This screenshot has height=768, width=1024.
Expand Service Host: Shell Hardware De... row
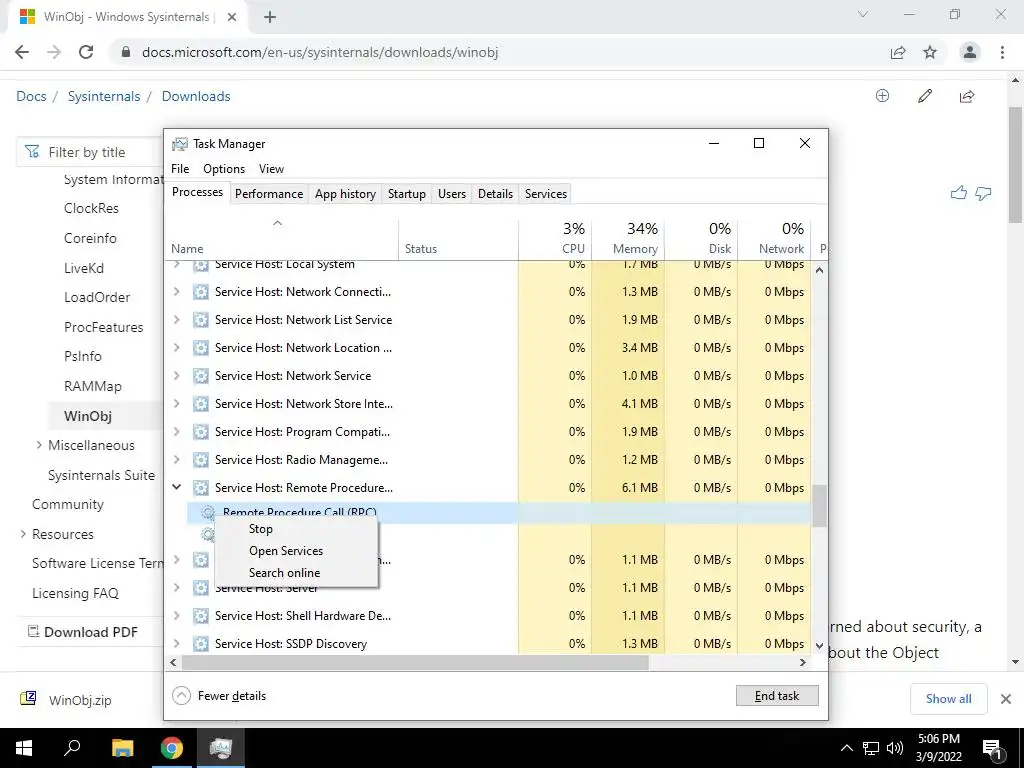click(x=176, y=616)
